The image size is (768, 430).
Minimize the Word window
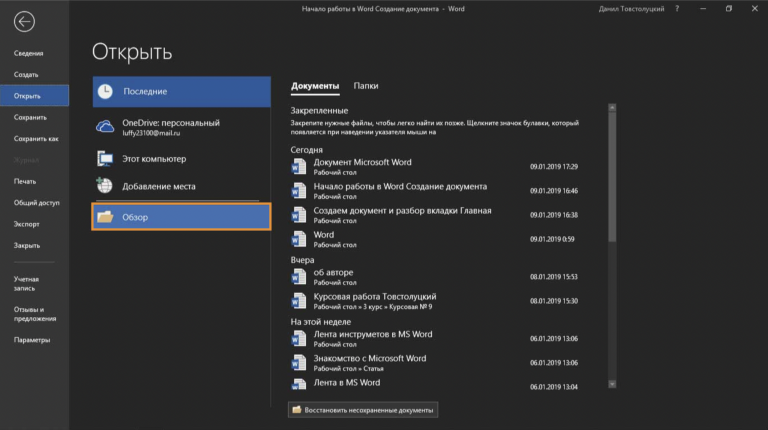(703, 9)
